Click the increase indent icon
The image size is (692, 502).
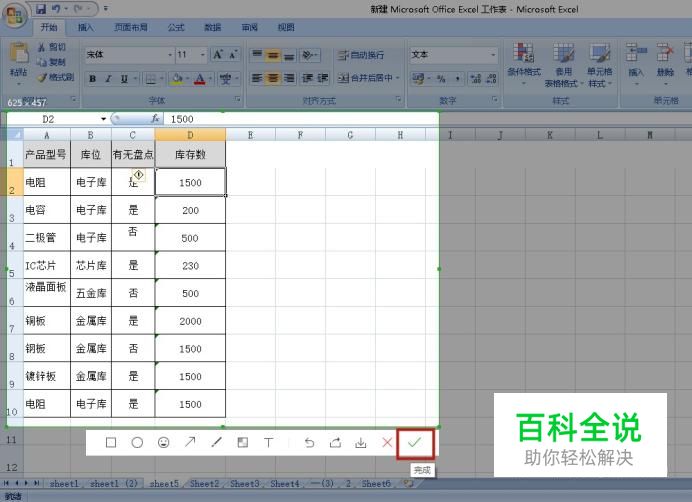coord(323,78)
